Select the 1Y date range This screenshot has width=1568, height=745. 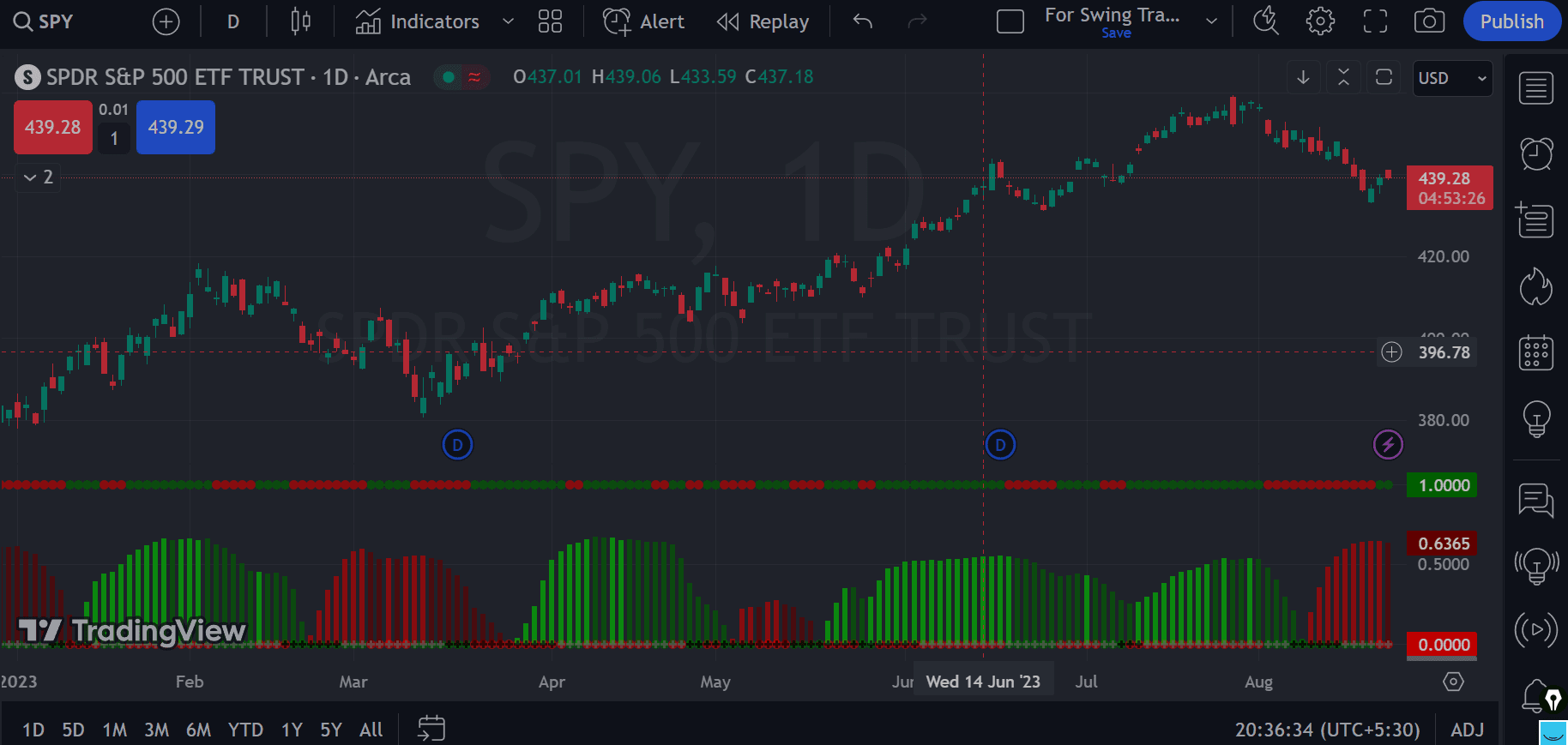point(292,730)
